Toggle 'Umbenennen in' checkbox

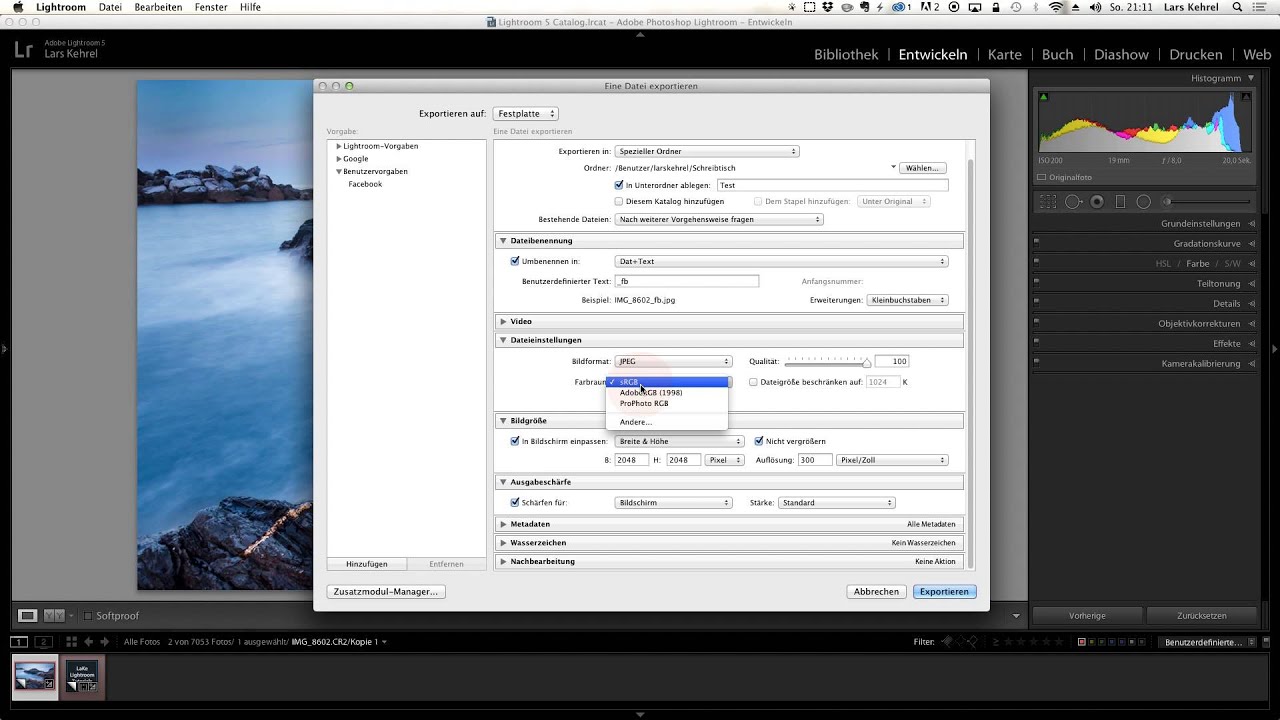(515, 261)
